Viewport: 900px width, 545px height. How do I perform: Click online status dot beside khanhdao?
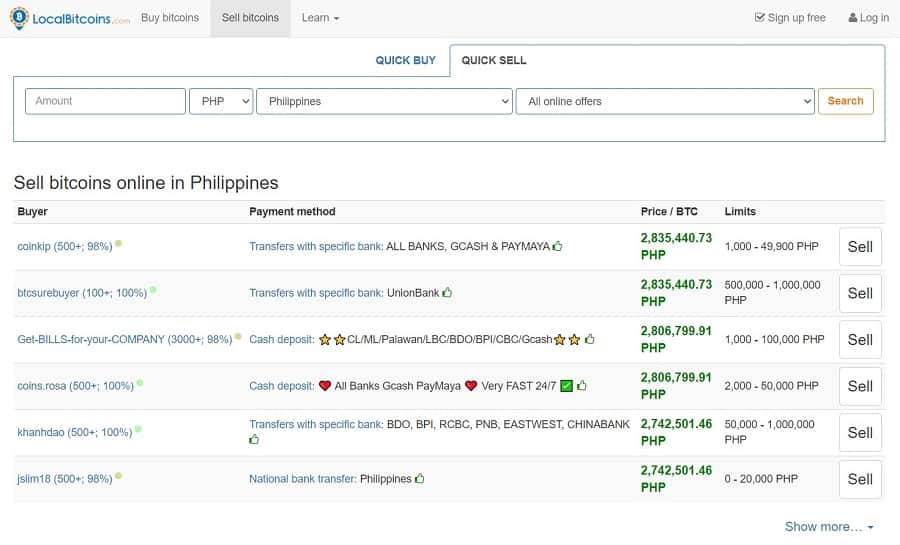point(138,429)
